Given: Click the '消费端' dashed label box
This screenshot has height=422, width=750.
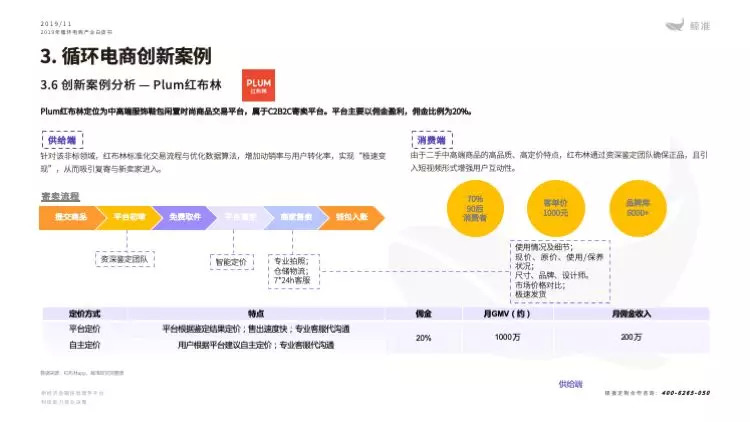Looking at the screenshot, I should [432, 140].
